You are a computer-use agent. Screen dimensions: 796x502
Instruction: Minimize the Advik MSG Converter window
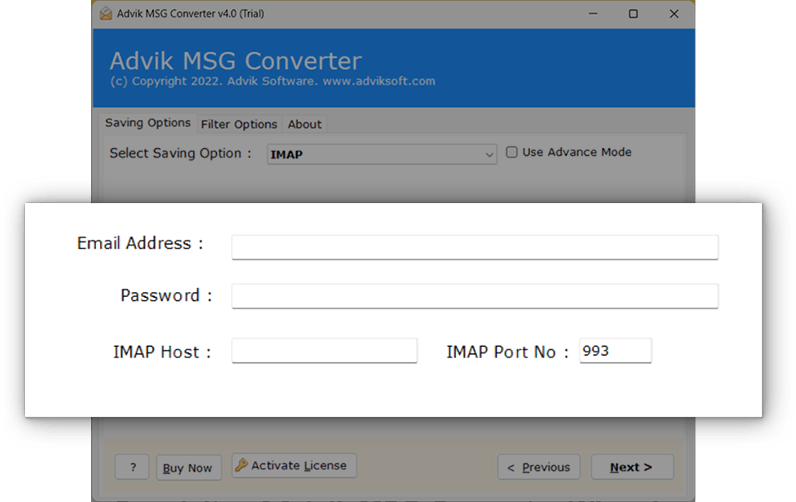click(x=593, y=14)
